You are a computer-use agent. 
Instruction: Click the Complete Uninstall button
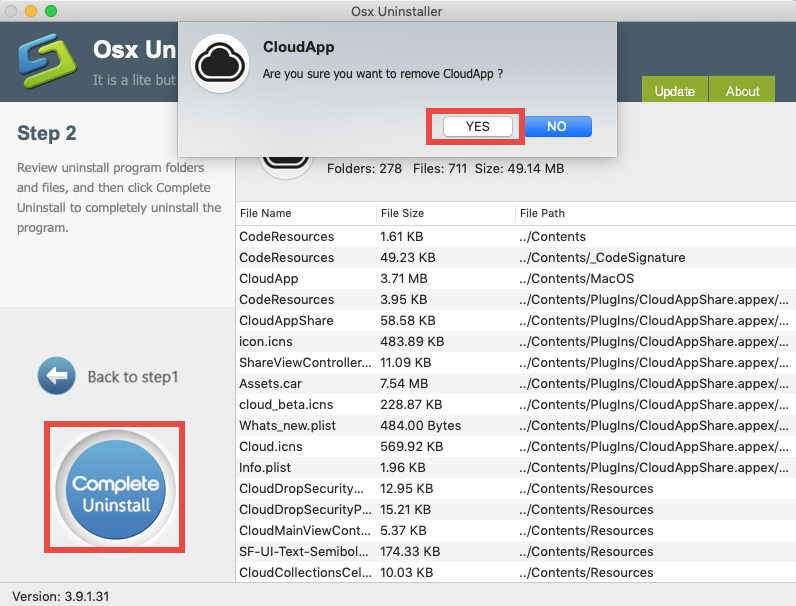pos(116,489)
